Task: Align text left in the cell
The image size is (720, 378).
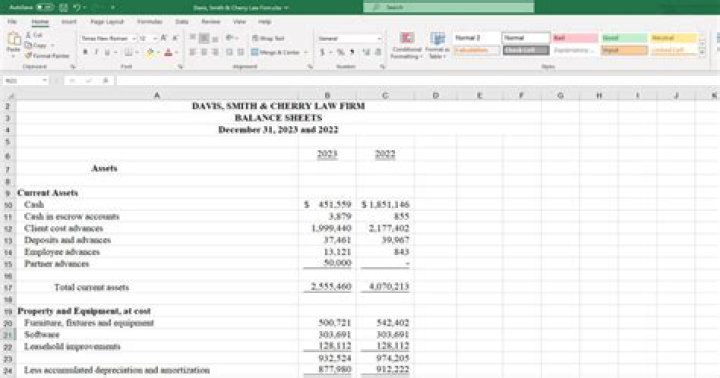Action: (193, 52)
